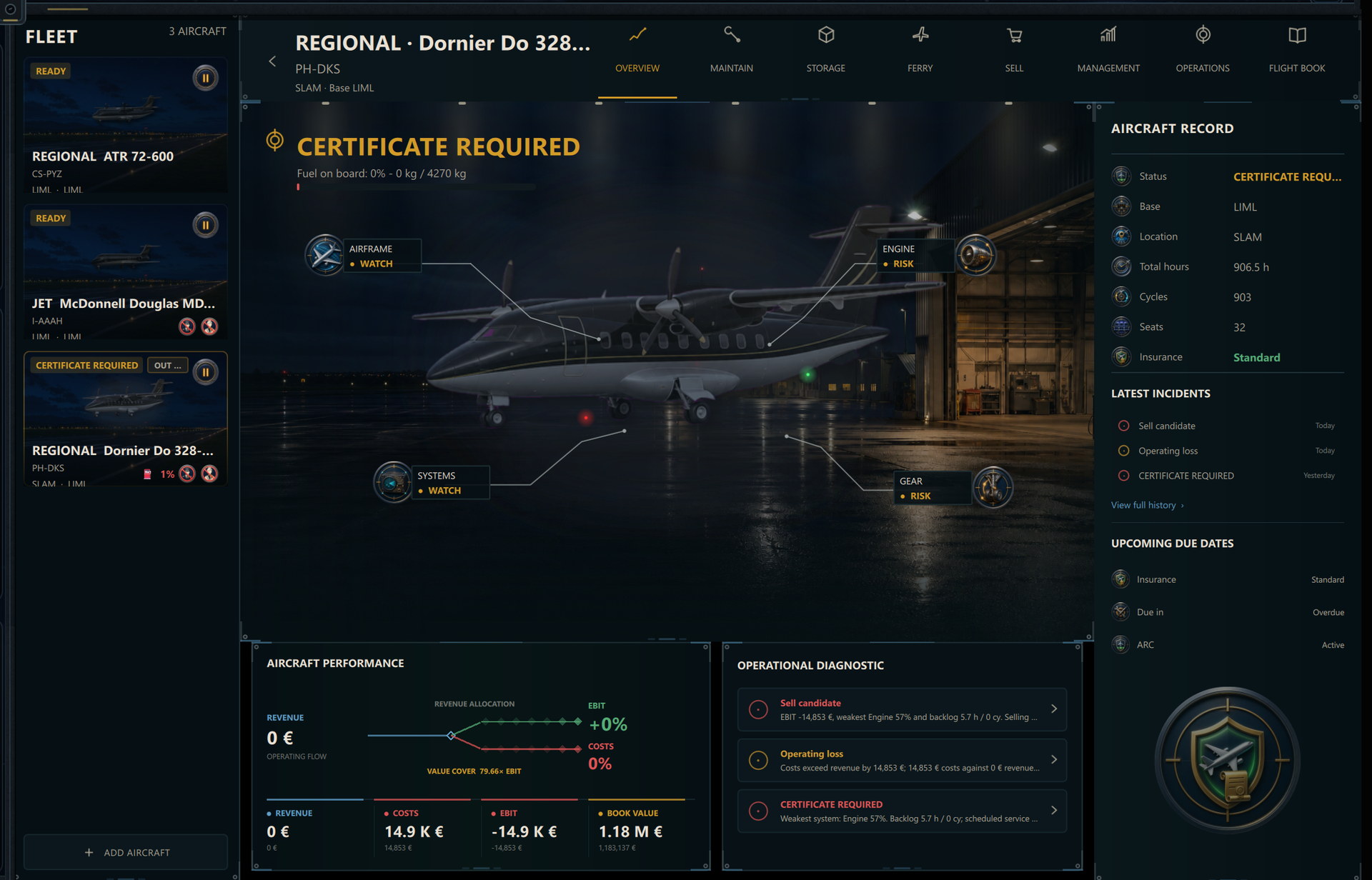1372x880 pixels.
Task: Click the Location icon in Aircraft Record
Action: (x=1122, y=236)
